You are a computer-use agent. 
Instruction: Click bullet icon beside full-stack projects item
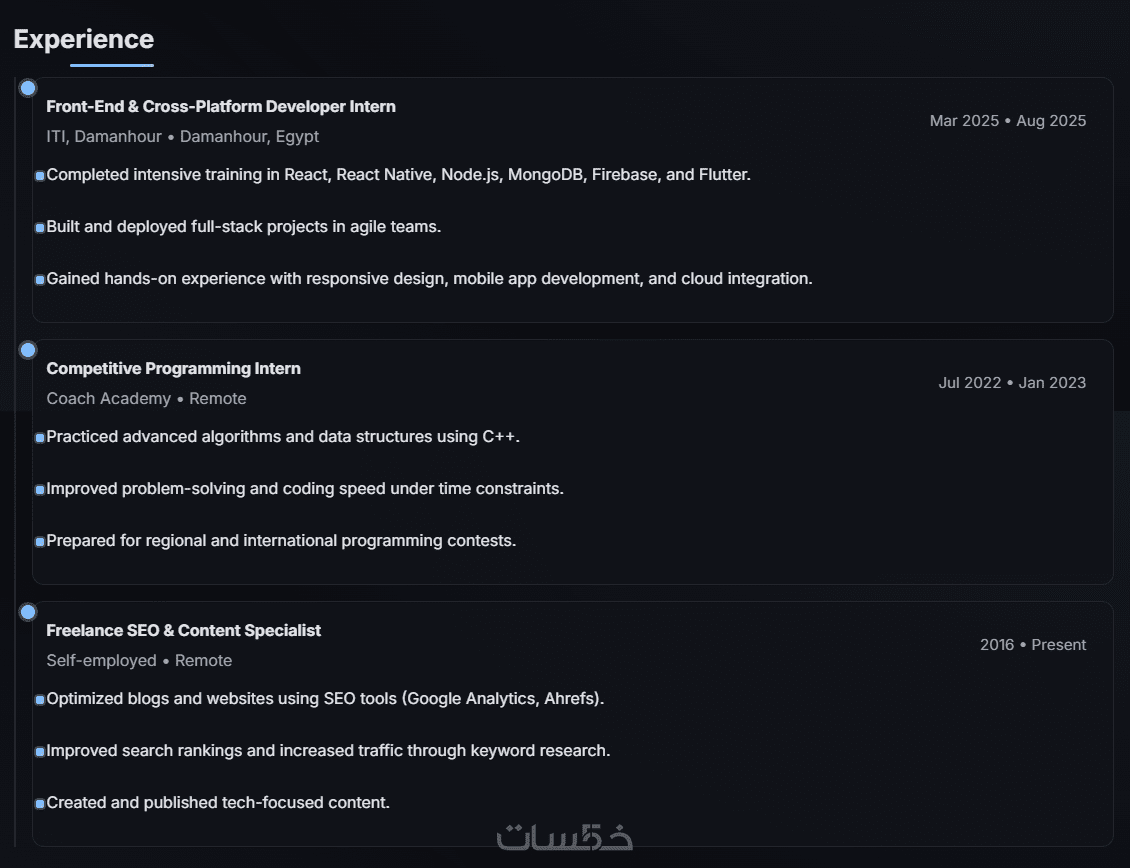40,228
